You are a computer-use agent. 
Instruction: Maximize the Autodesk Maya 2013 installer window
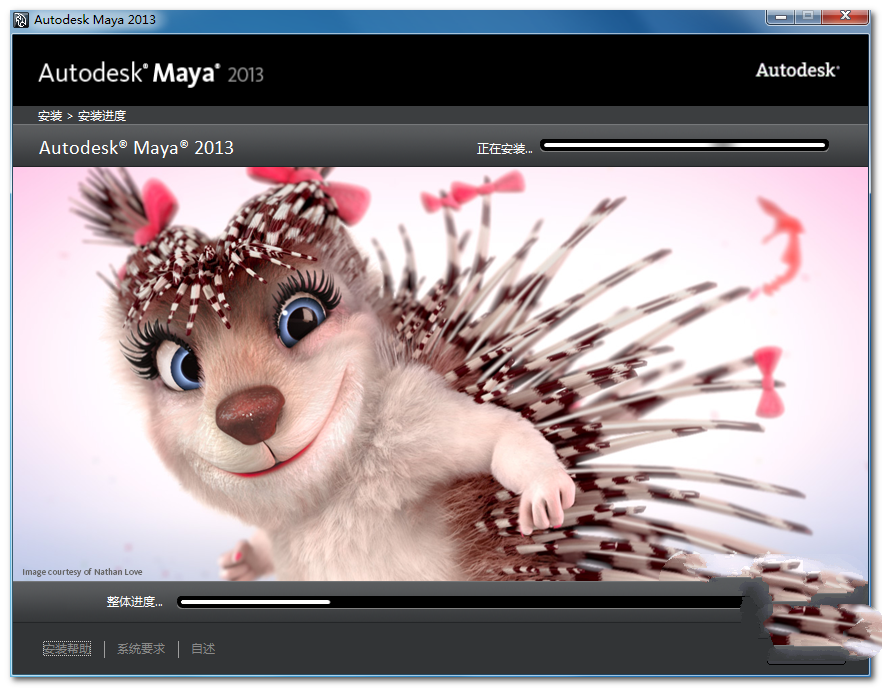click(x=808, y=16)
